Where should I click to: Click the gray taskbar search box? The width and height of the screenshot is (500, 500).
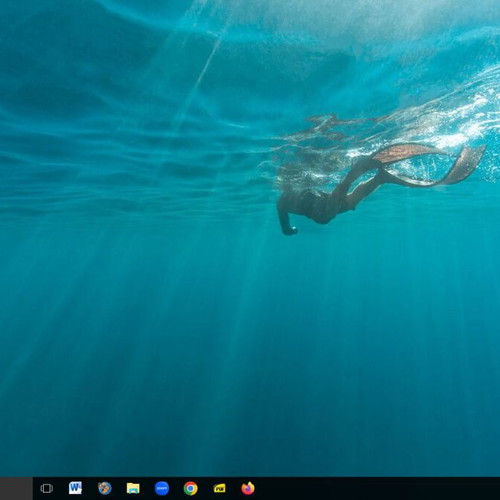click(x=16, y=489)
